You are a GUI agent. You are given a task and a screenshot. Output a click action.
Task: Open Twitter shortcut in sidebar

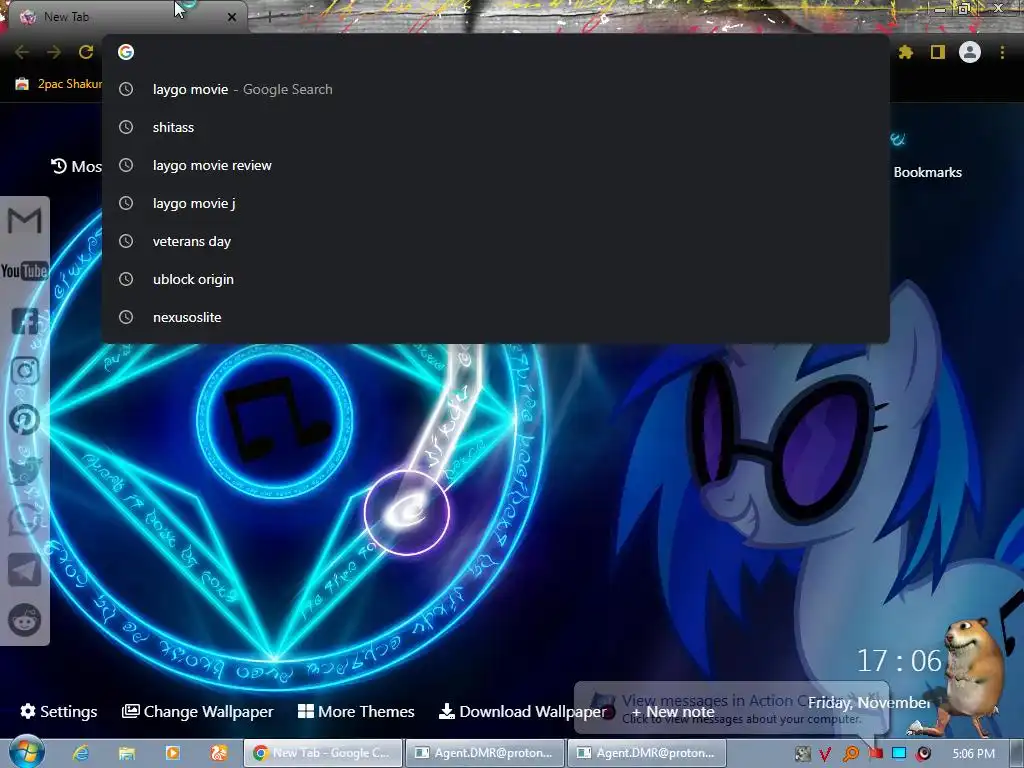coord(25,470)
